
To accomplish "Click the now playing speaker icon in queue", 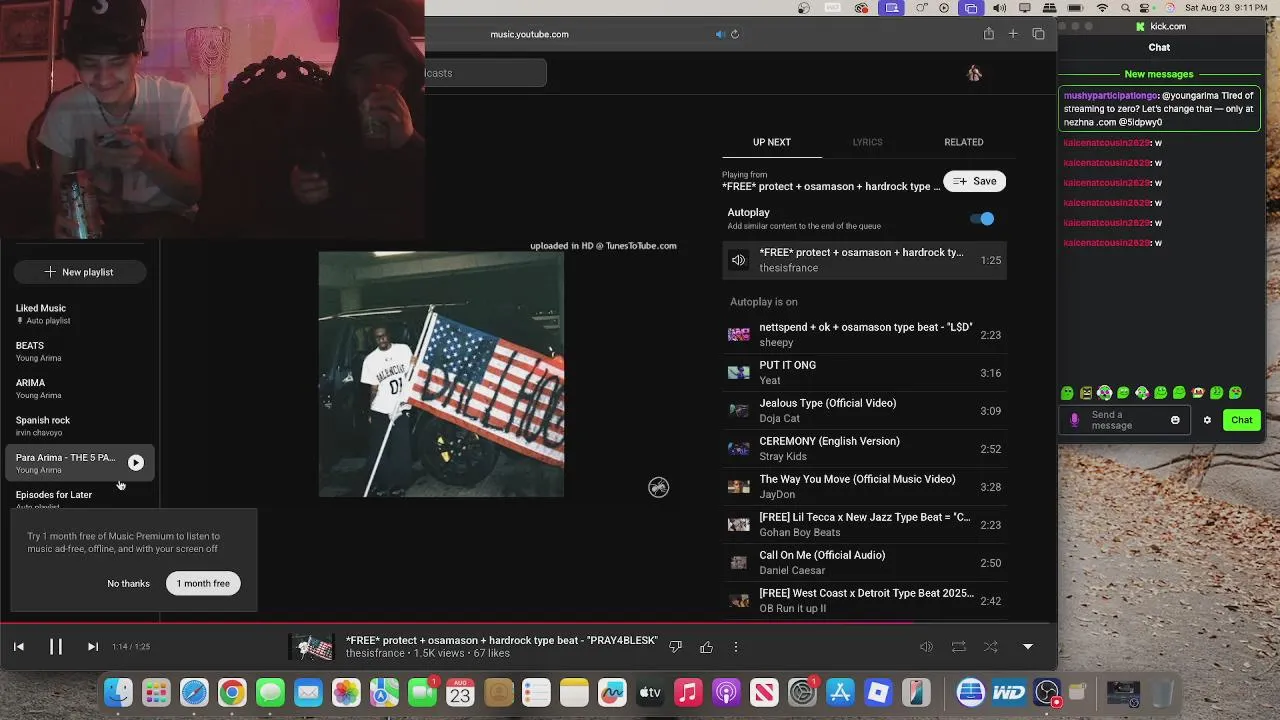I will [739, 260].
